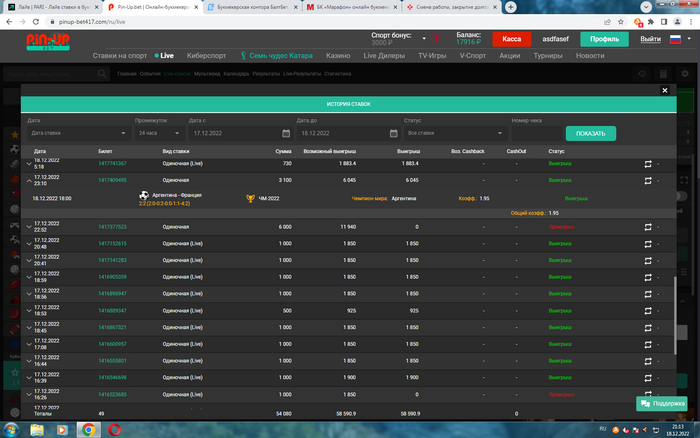Screen dimensions: 700x438
Task: Bookmark page with the star icon
Action: click(621, 22)
